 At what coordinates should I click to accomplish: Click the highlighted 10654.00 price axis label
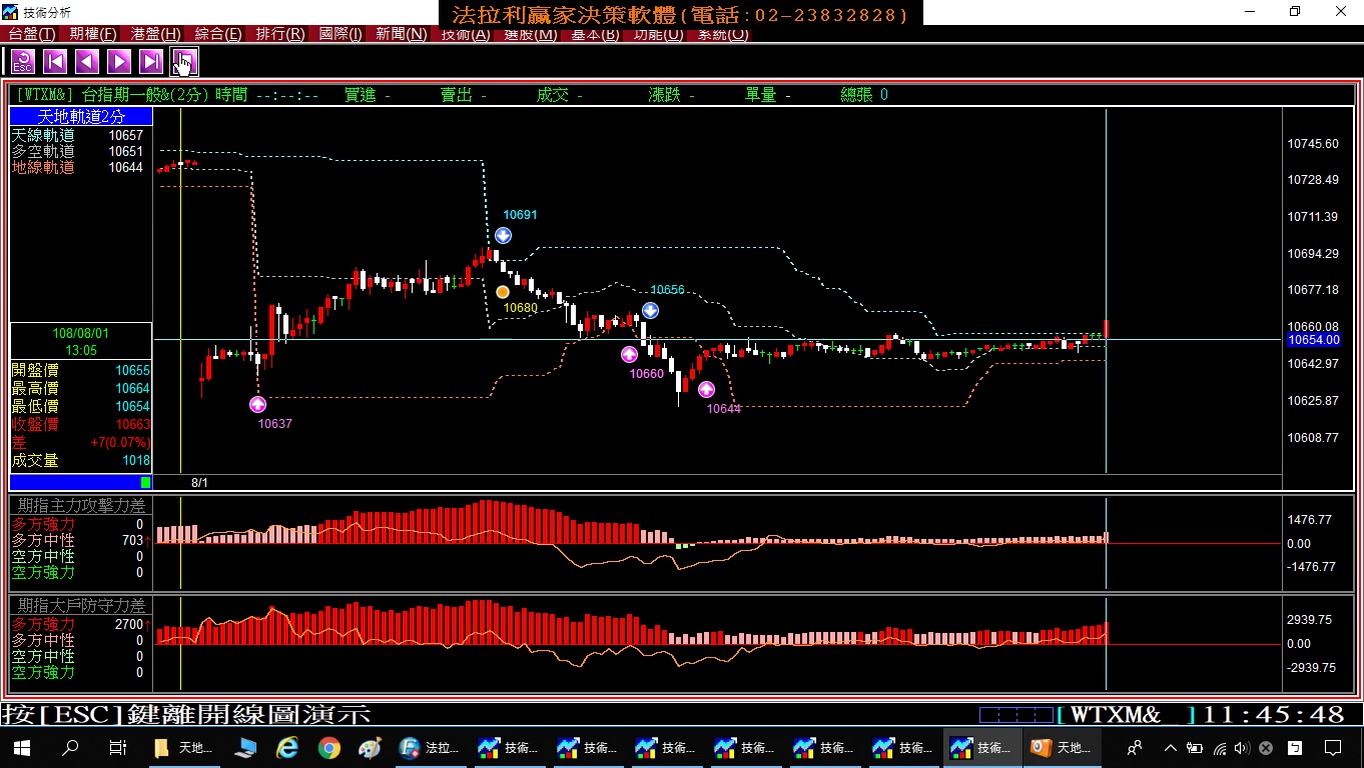[1313, 340]
